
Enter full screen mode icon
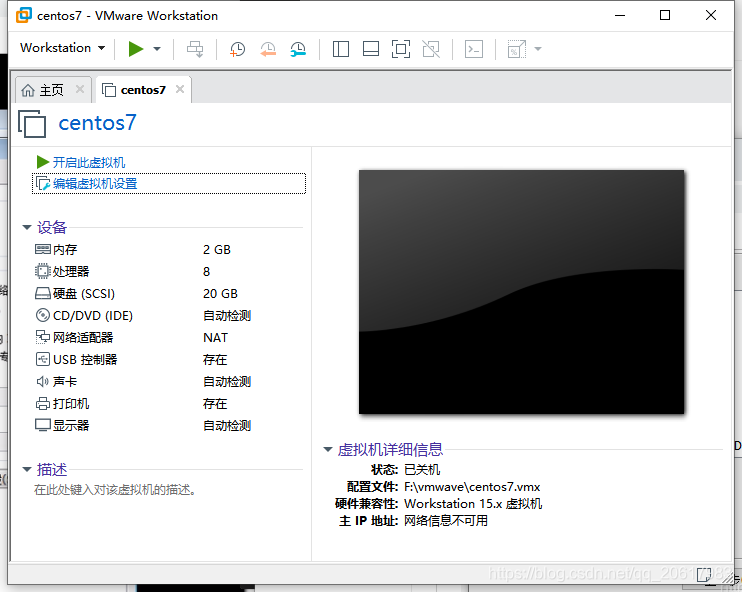401,49
